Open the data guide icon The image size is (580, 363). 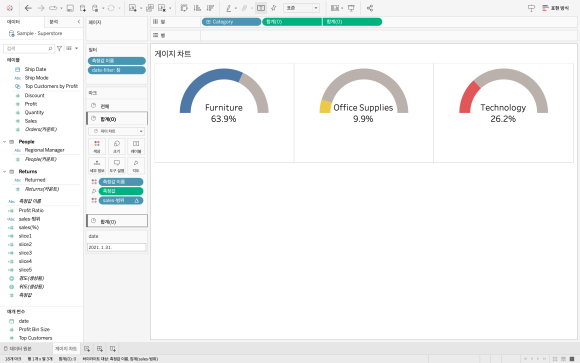point(531,8)
